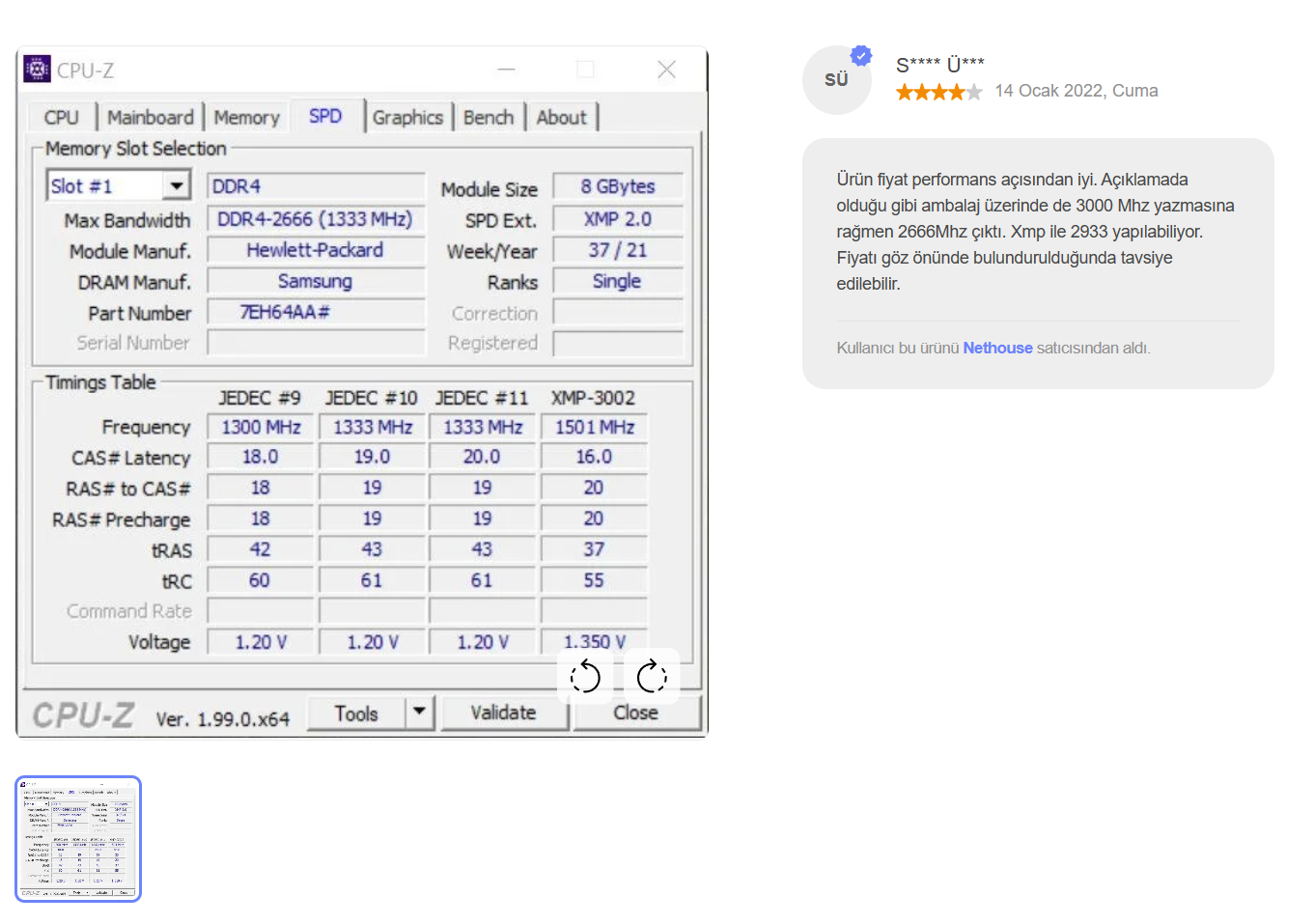Expand the Tools dropdown arrow
The image size is (1314, 924).
pyautogui.click(x=419, y=713)
